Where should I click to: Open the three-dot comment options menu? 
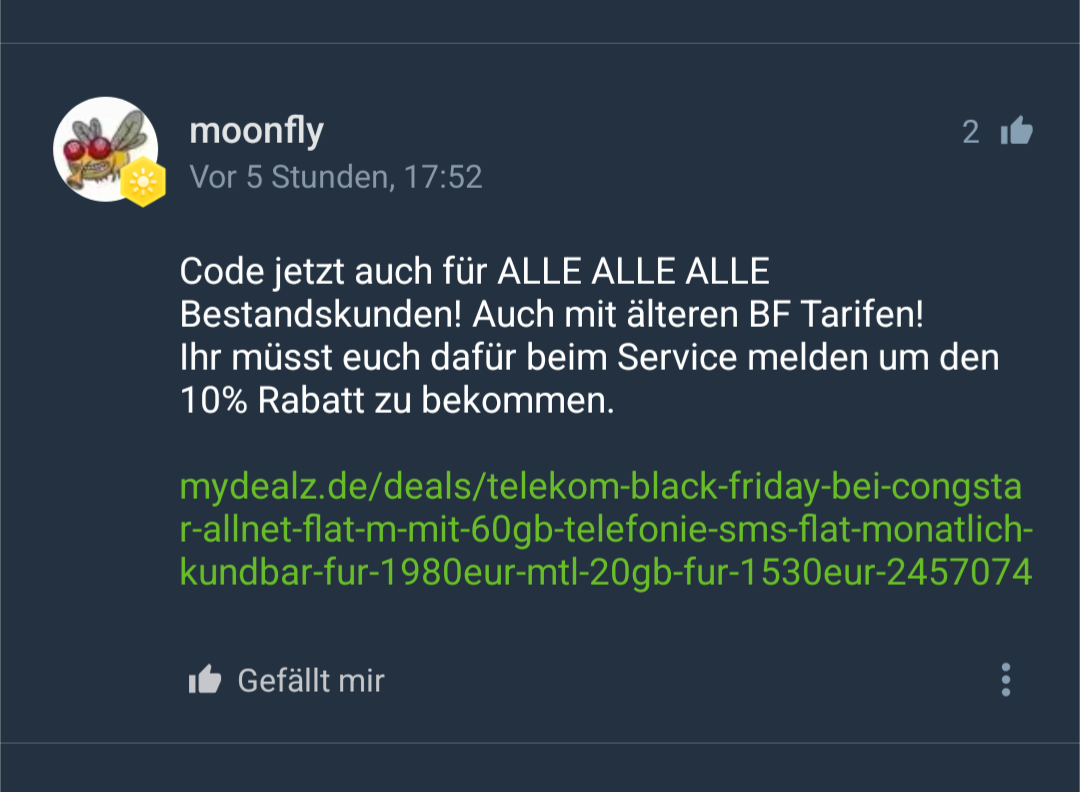pyautogui.click(x=1006, y=680)
